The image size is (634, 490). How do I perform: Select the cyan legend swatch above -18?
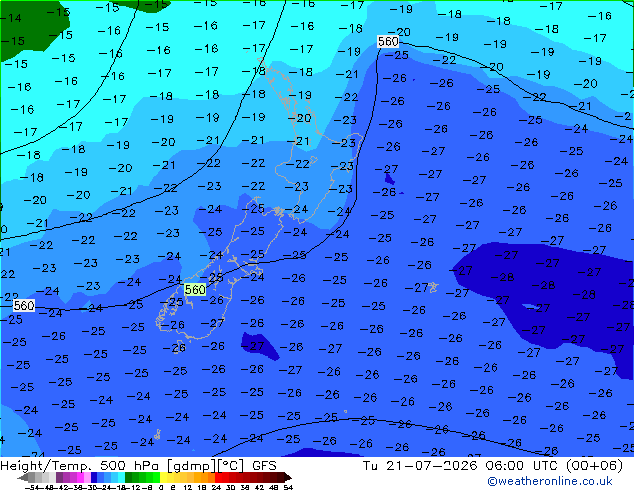(121, 477)
